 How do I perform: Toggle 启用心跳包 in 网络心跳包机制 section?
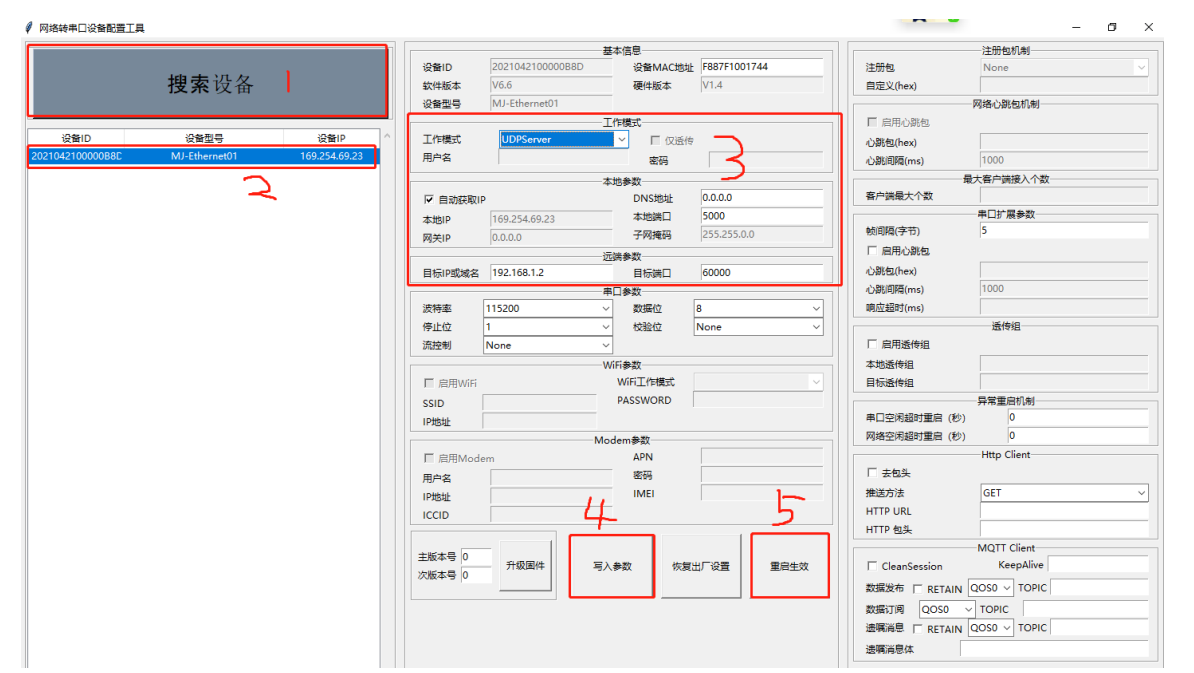point(872,122)
